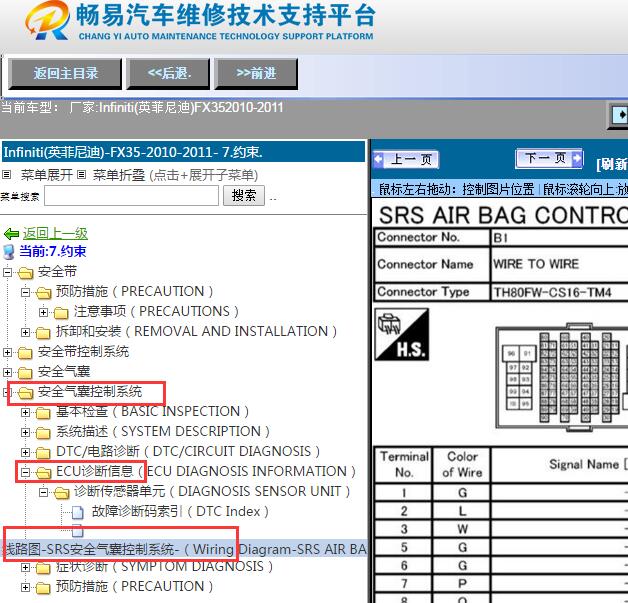Collapse ECU诊断信息 node
Viewport: 628px width, 603px height.
[25, 472]
